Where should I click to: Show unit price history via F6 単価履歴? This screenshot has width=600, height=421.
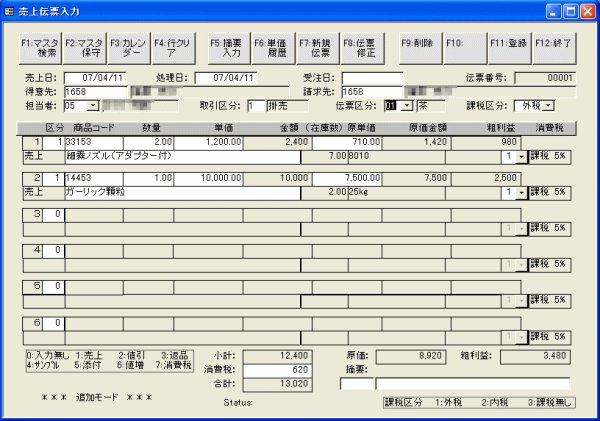click(273, 48)
